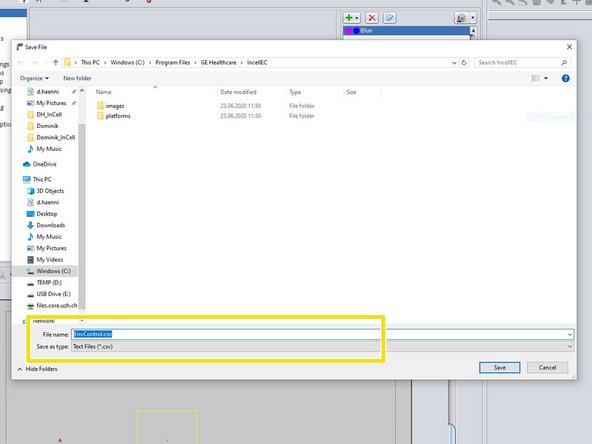Click the Search IncellEC box
Screen dimensions: 592x444
click(522, 63)
